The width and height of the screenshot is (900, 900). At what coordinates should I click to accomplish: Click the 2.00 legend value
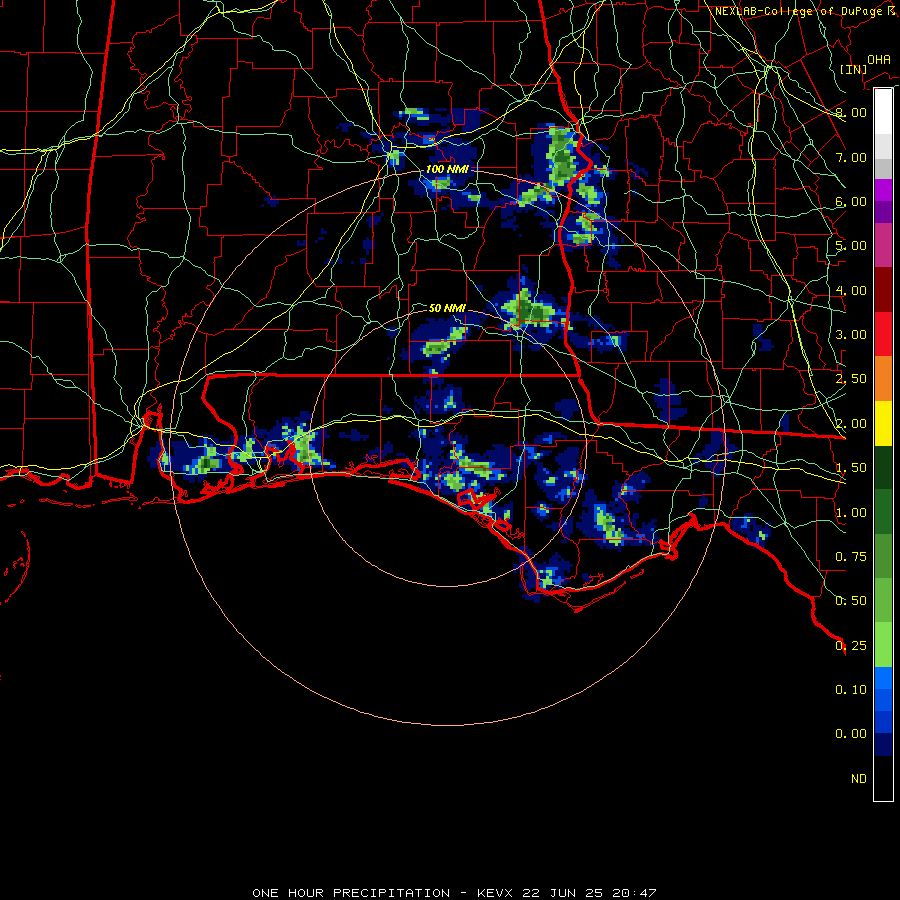(851, 424)
